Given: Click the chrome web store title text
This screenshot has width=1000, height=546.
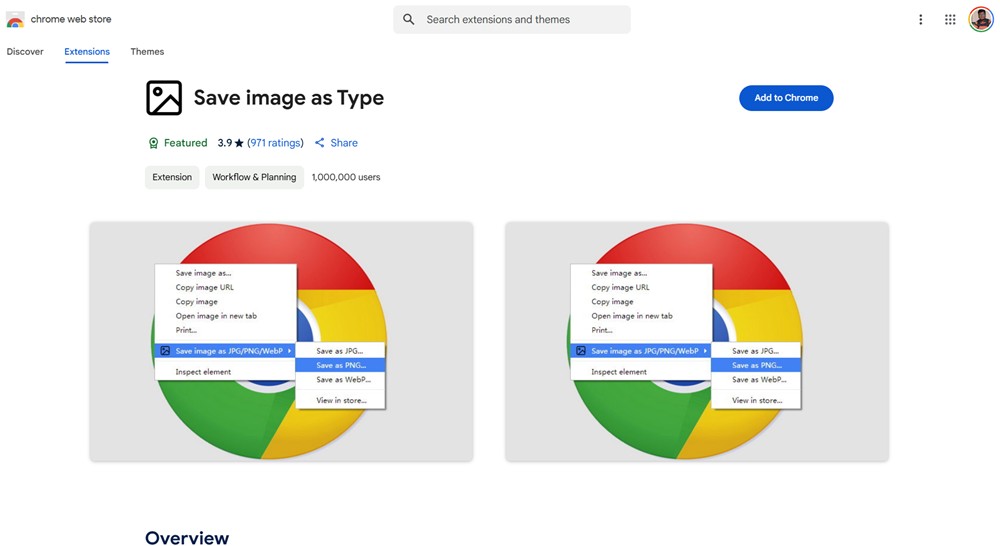Looking at the screenshot, I should (x=71, y=19).
